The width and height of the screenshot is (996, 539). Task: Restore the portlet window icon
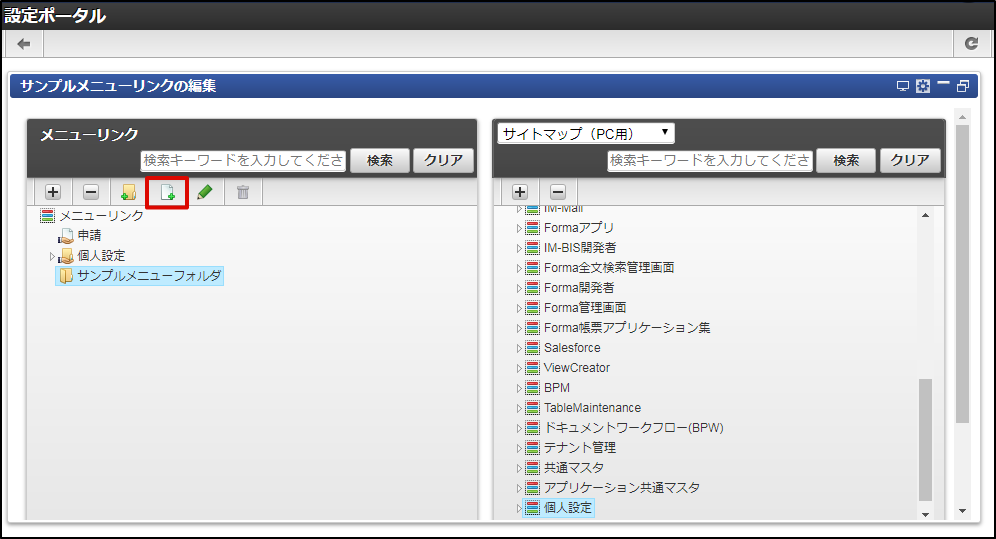tap(963, 86)
